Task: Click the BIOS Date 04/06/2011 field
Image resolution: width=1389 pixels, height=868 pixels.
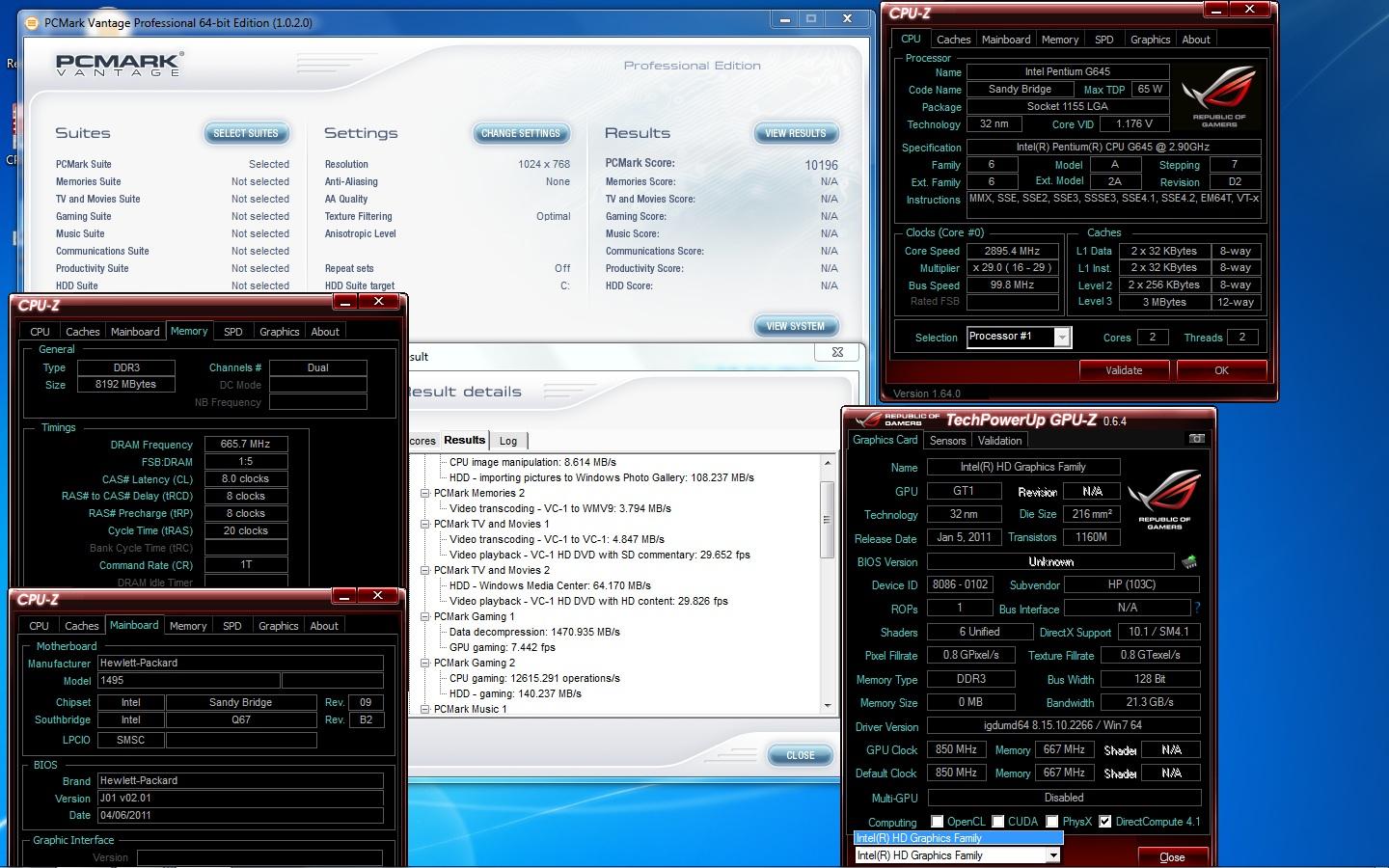Action: (240, 815)
